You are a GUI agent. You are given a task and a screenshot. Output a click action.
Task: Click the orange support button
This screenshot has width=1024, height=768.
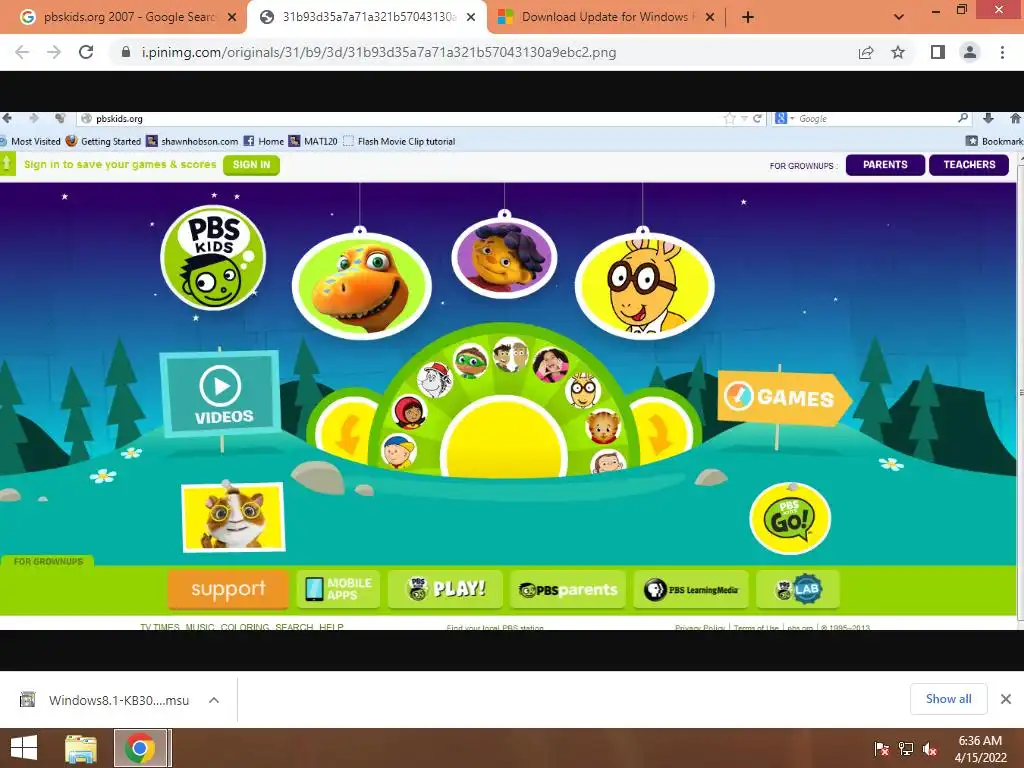(228, 589)
